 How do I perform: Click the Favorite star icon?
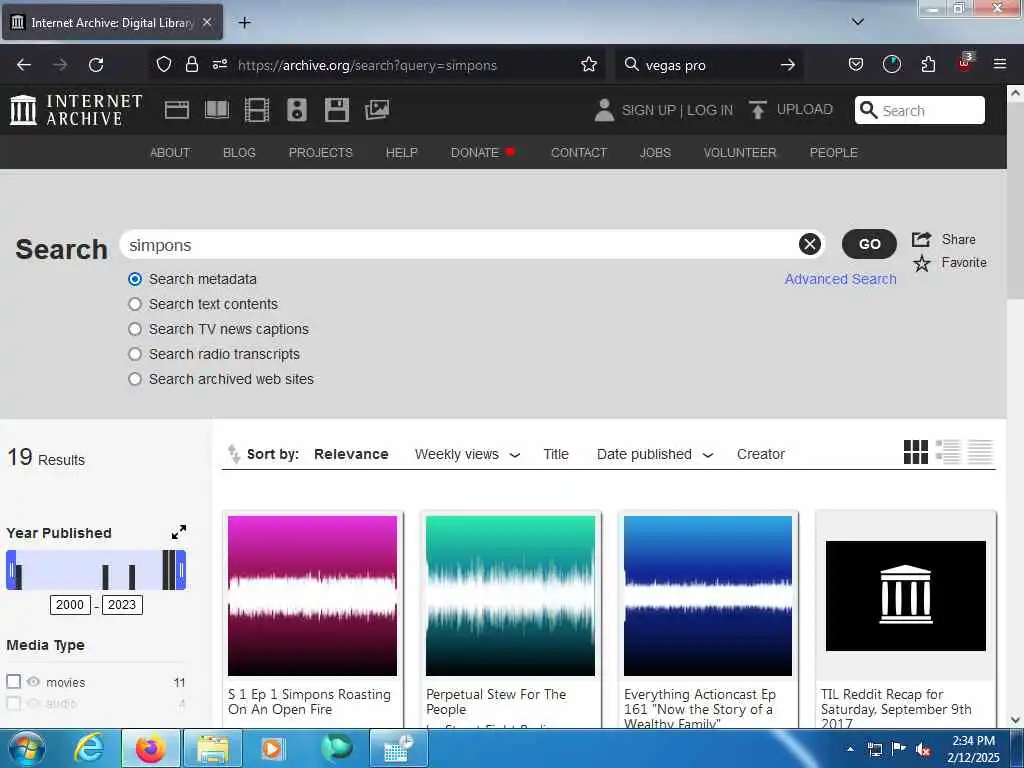click(921, 263)
